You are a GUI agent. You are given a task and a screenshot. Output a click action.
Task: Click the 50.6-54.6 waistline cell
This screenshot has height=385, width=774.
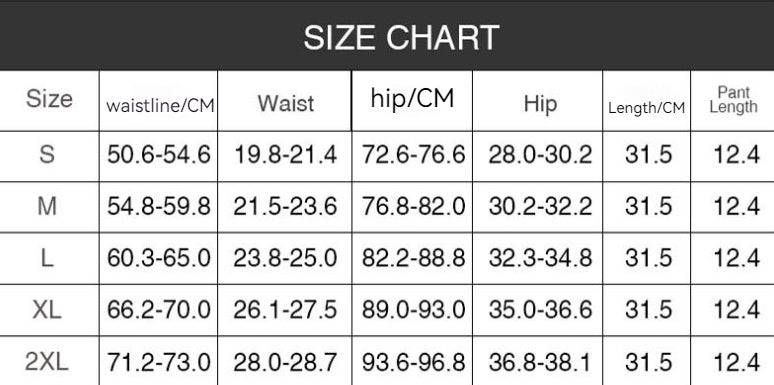(x=159, y=155)
